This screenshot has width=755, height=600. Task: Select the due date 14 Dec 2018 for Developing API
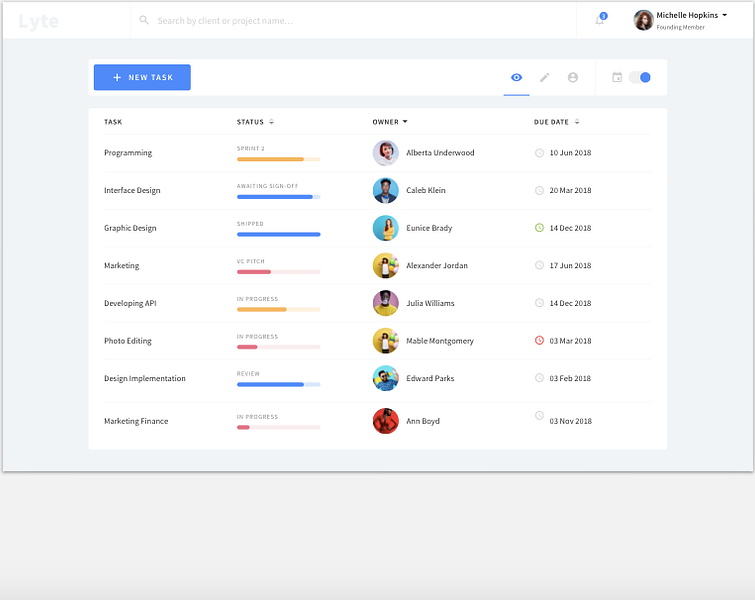coord(570,303)
